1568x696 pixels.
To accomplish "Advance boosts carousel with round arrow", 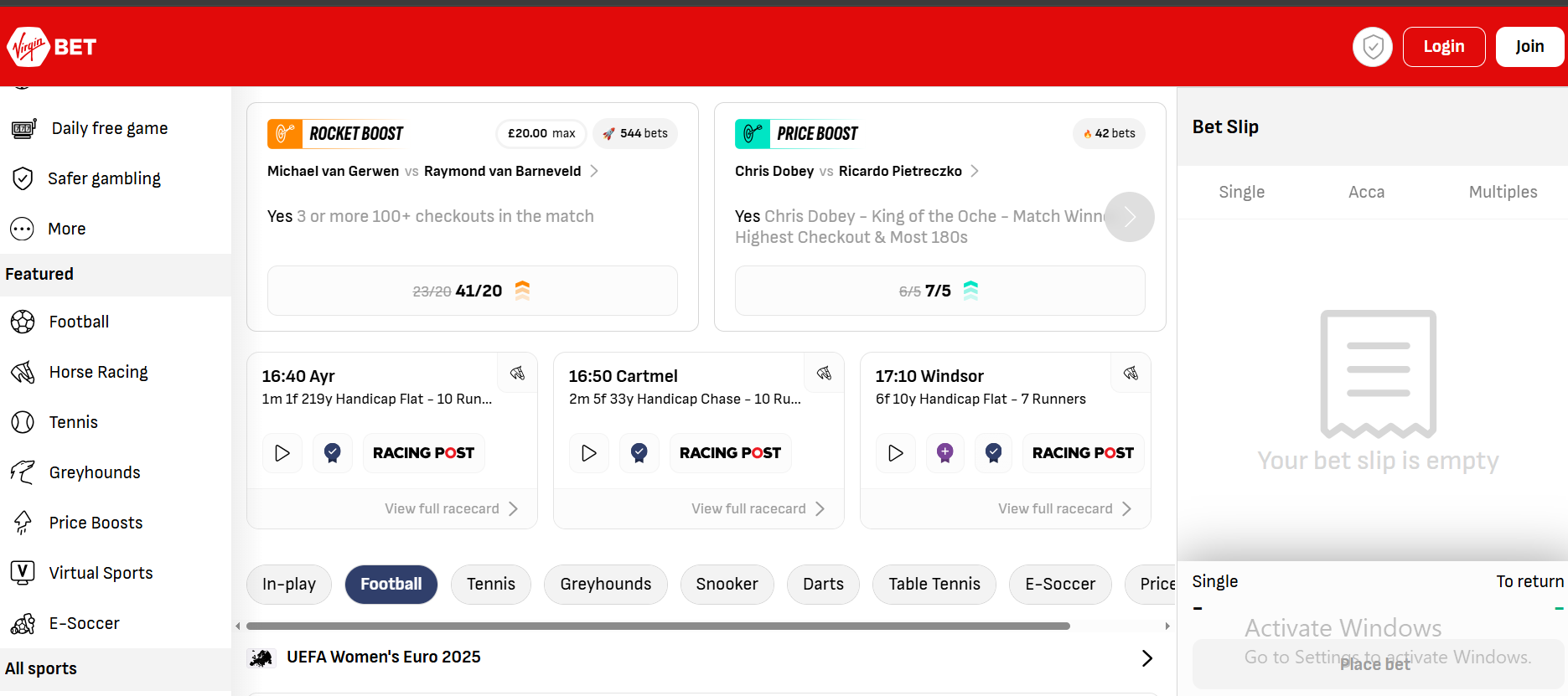I will coord(1130,217).
